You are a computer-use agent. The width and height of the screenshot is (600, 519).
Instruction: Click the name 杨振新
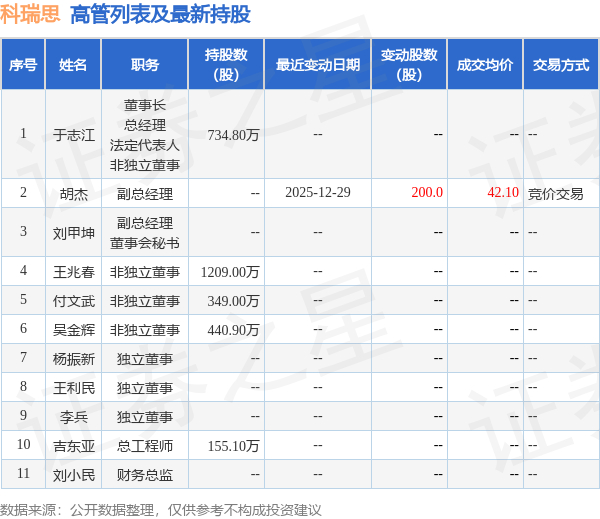pos(74,359)
